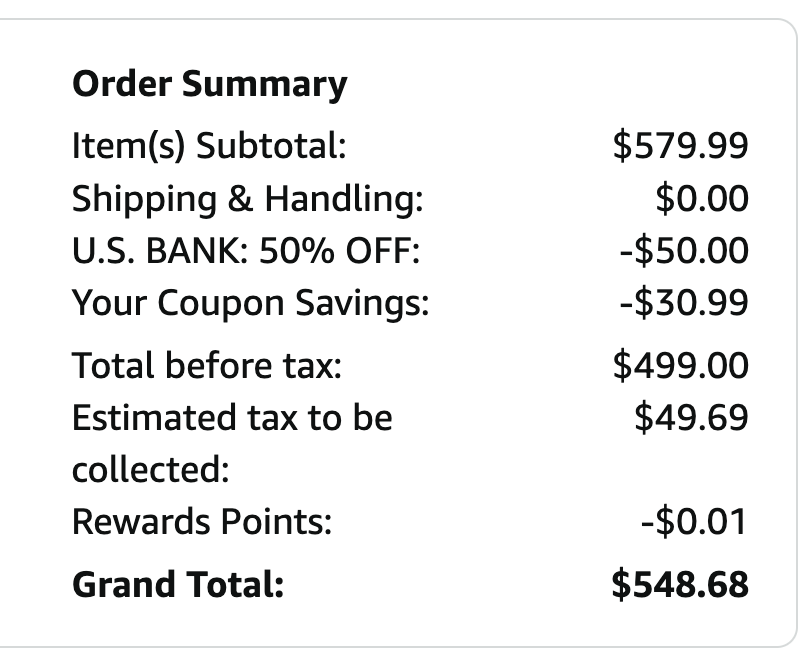Click the Estimated tax to be line
Viewport: 808px width, 656px height.
tap(232, 417)
